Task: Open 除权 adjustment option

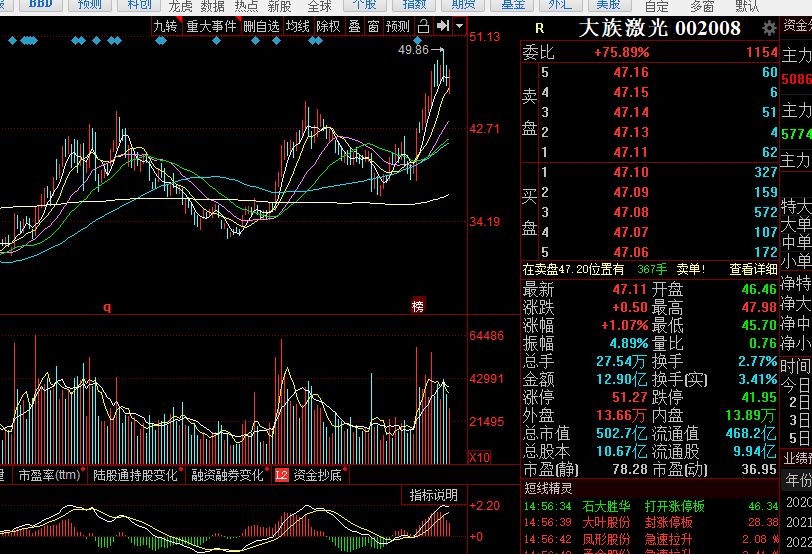Action: click(328, 26)
